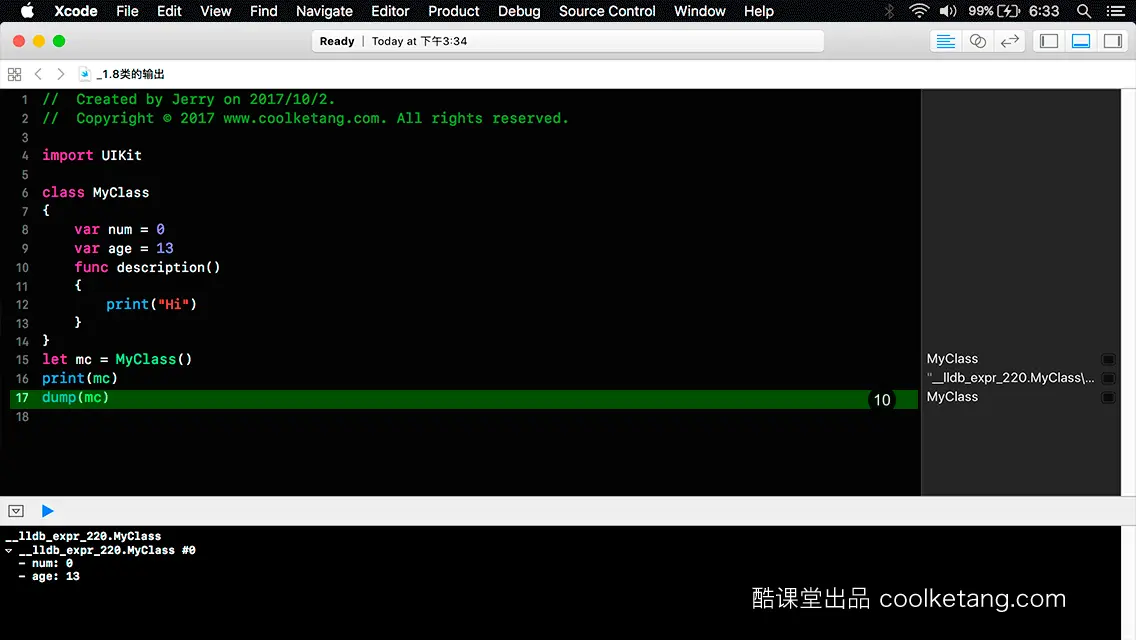The width and height of the screenshot is (1136, 640).
Task: Click the line 15 MyClass result text
Action: (x=952, y=359)
